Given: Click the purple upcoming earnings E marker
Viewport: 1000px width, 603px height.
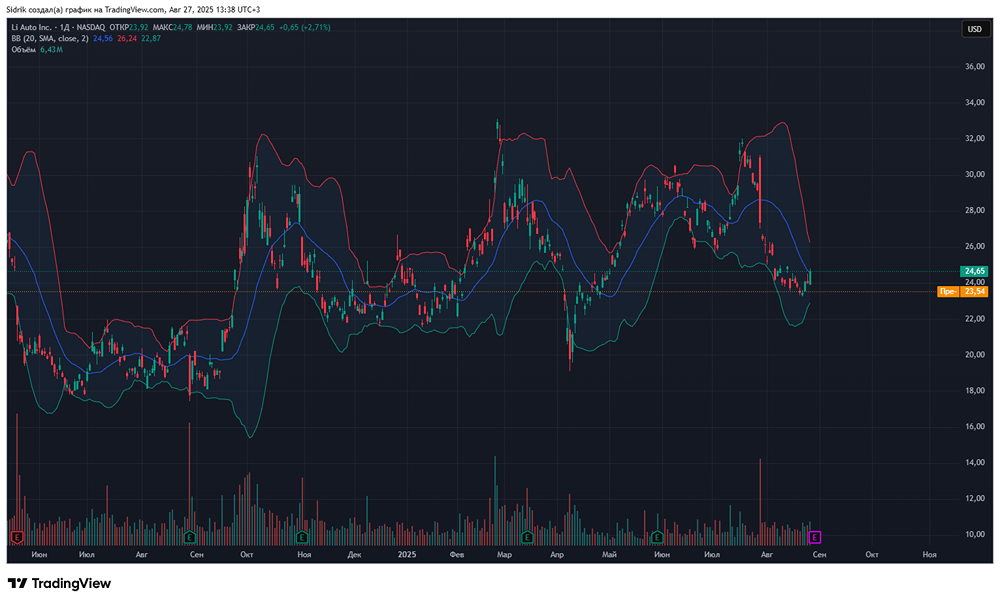Looking at the screenshot, I should click(x=814, y=537).
